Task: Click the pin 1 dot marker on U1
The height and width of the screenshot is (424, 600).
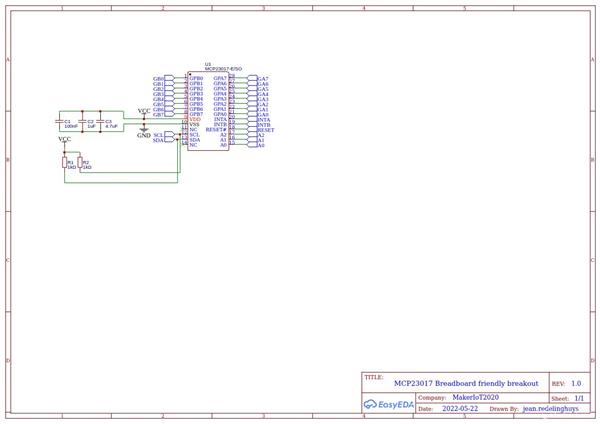Action: tap(190, 74)
